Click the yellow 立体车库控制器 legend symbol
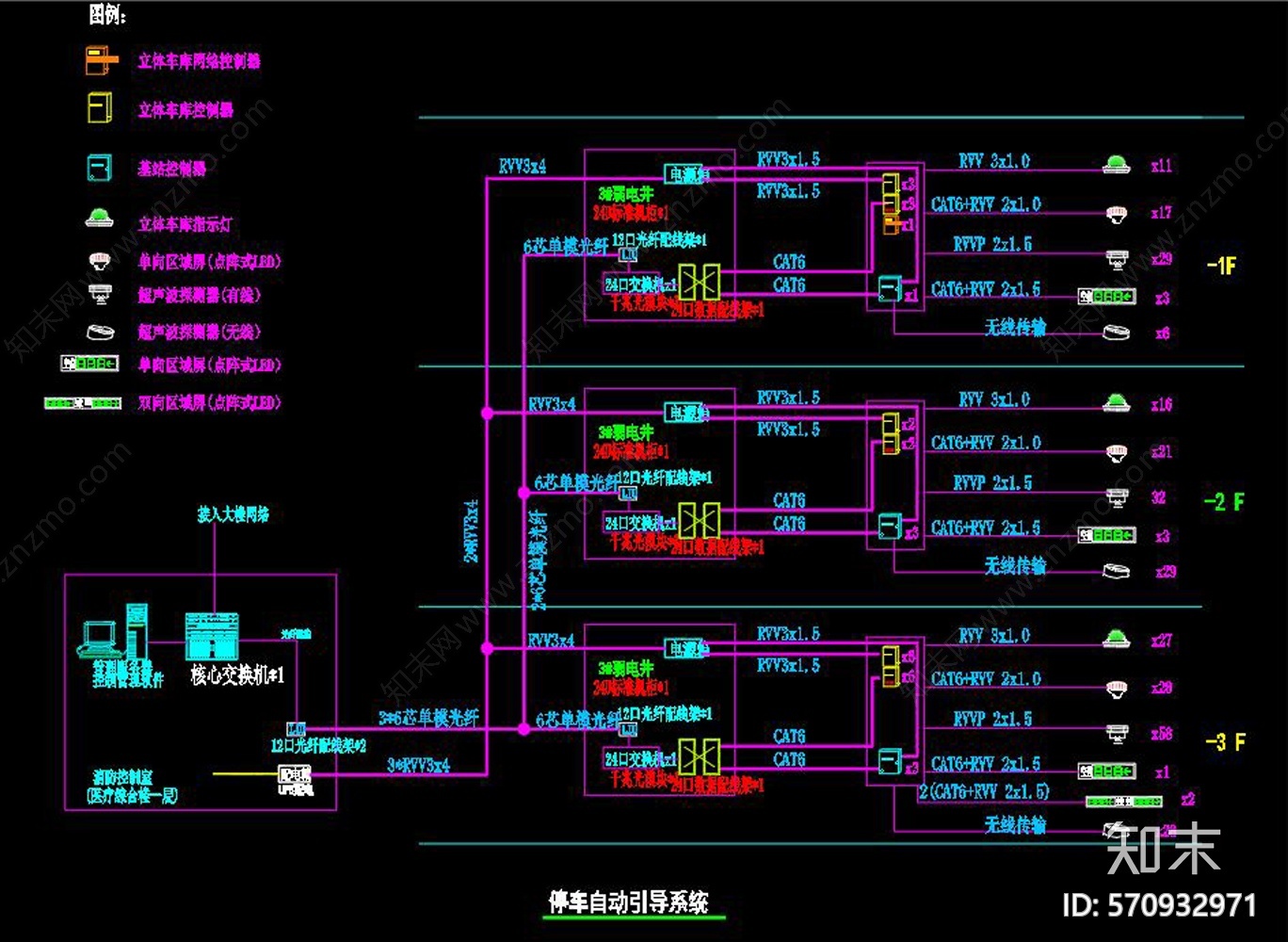 click(99, 108)
